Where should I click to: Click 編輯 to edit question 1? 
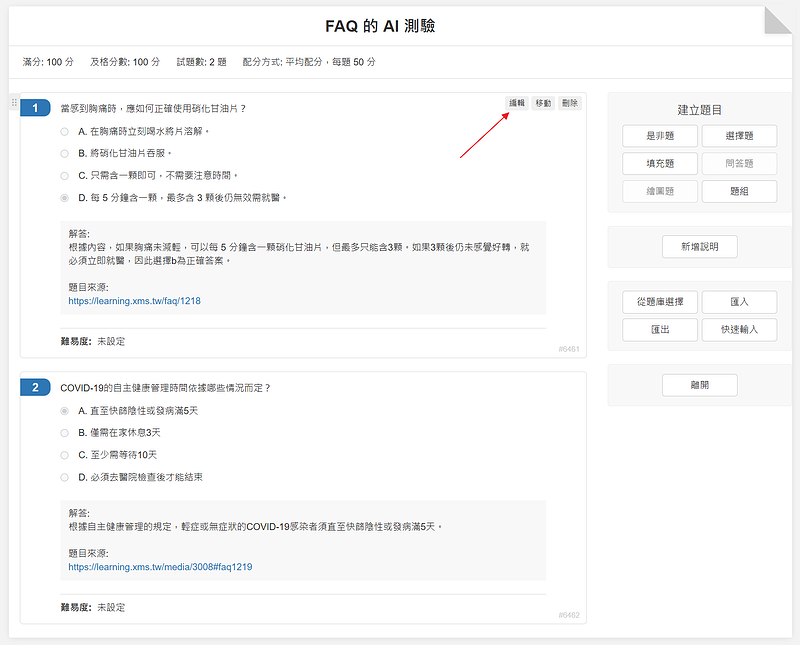517,103
